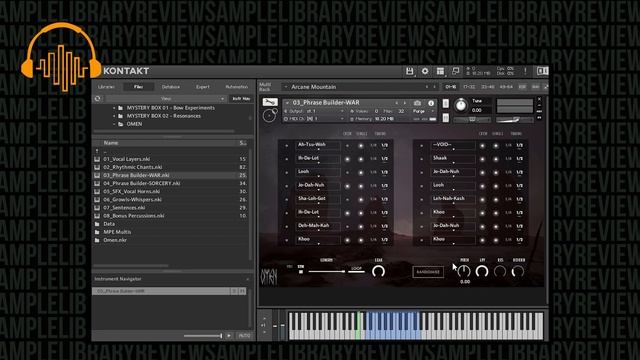Click the lower M mute button
The height and width of the screenshot is (360, 640).
click(446, 118)
